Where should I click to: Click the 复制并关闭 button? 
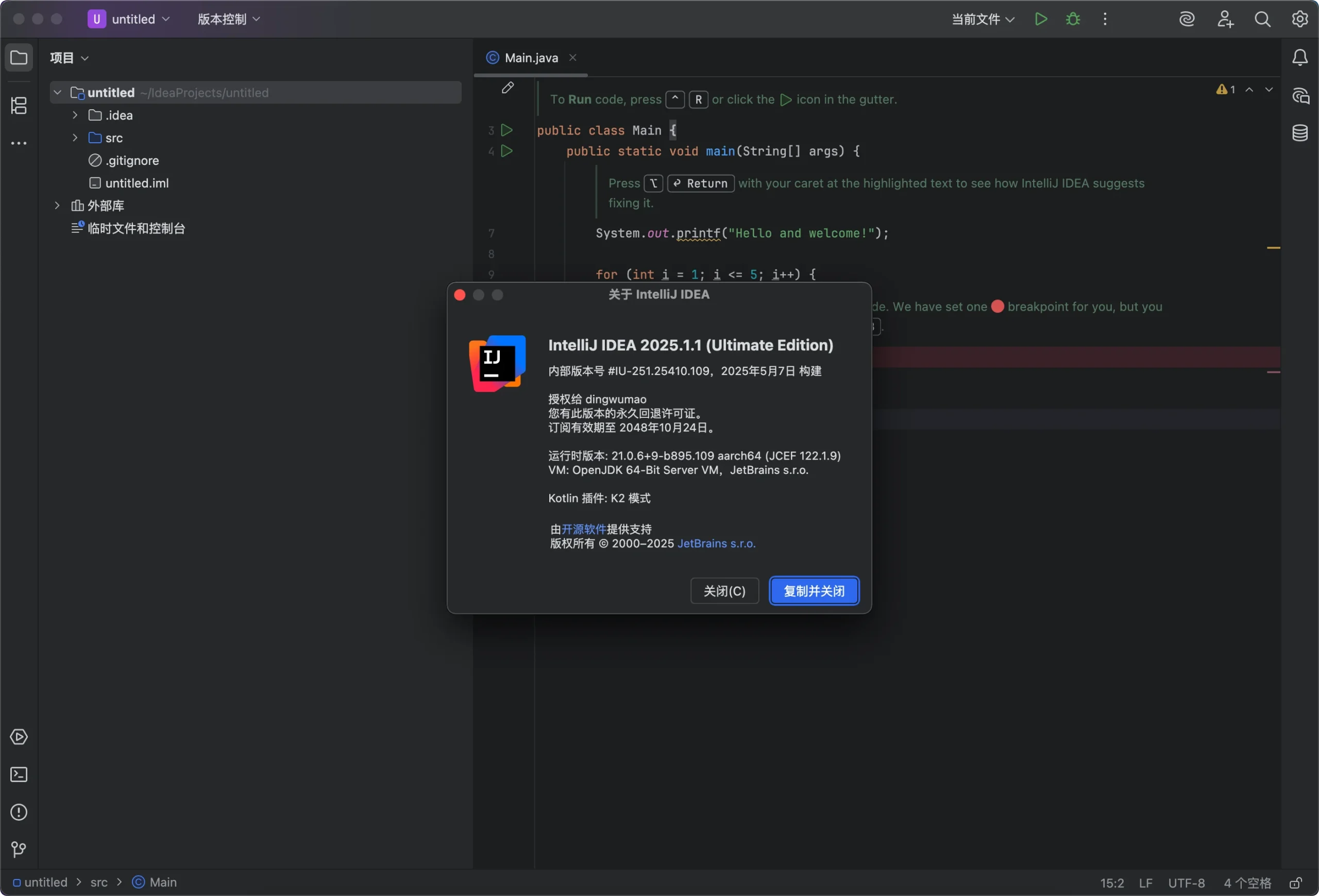point(814,590)
